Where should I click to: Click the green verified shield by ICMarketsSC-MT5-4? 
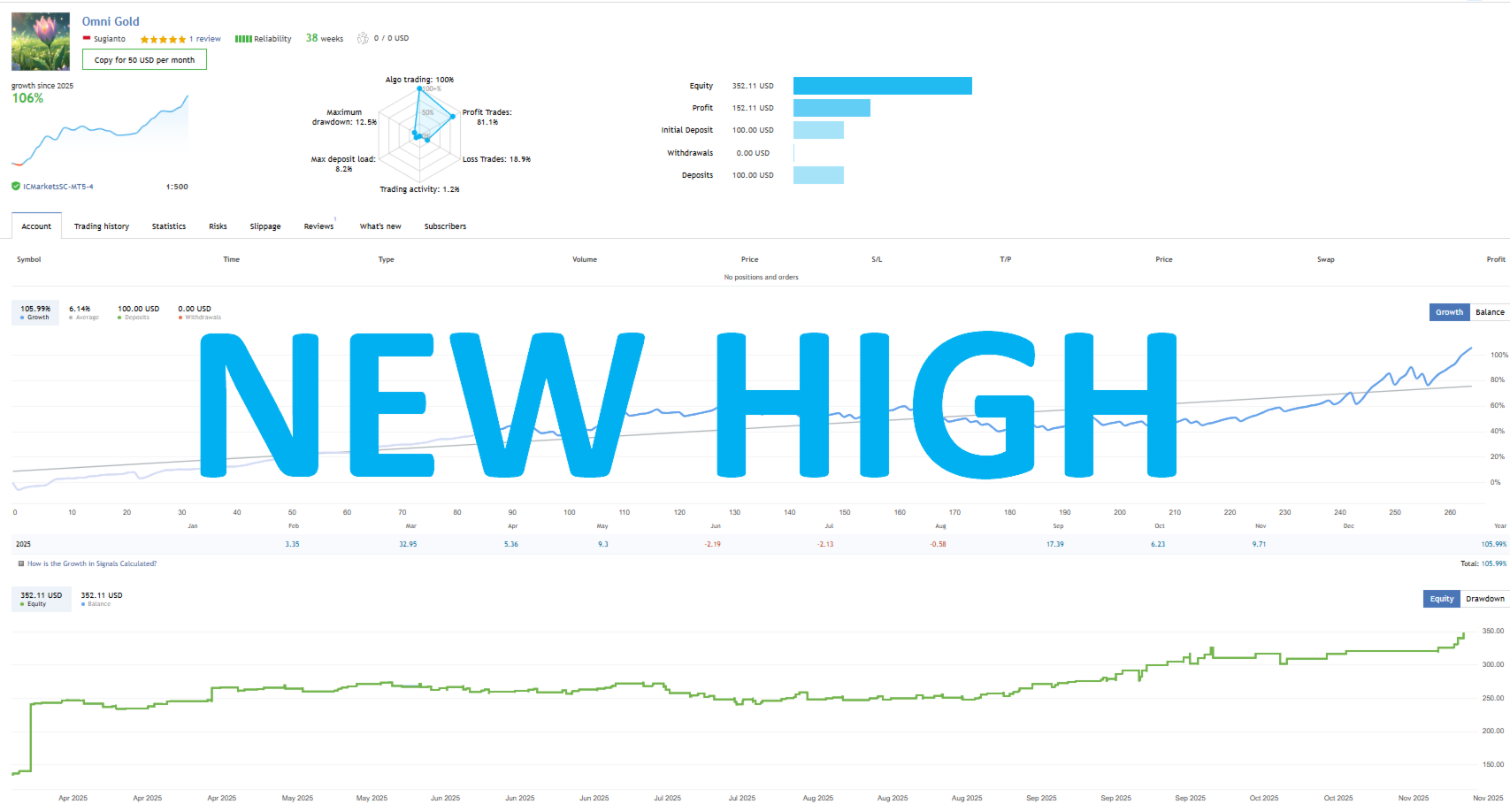point(16,187)
